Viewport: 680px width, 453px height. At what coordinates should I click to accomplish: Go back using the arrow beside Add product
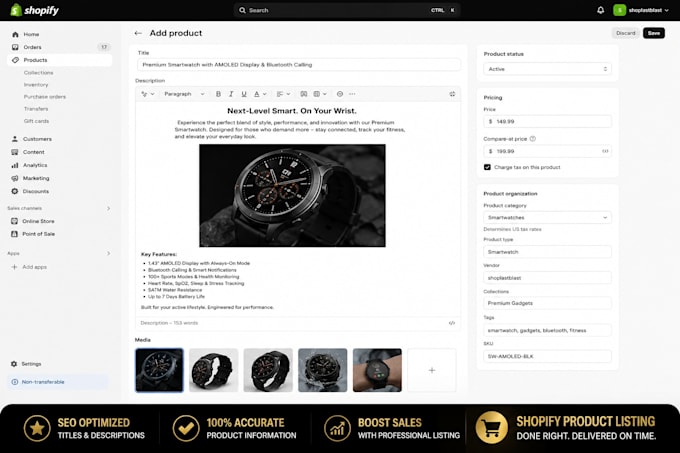click(138, 33)
